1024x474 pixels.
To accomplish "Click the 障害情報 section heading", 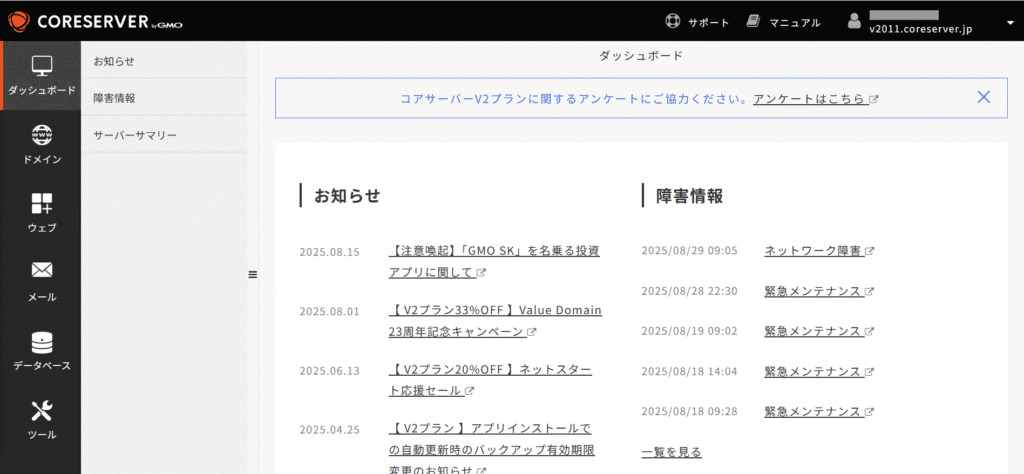I will tap(689, 196).
